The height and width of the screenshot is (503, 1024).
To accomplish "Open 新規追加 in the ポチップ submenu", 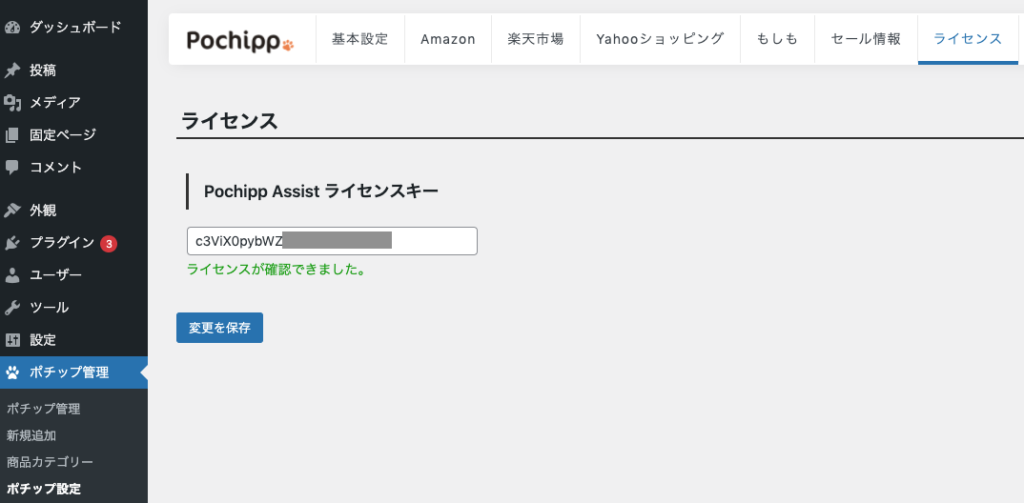I will (31, 436).
